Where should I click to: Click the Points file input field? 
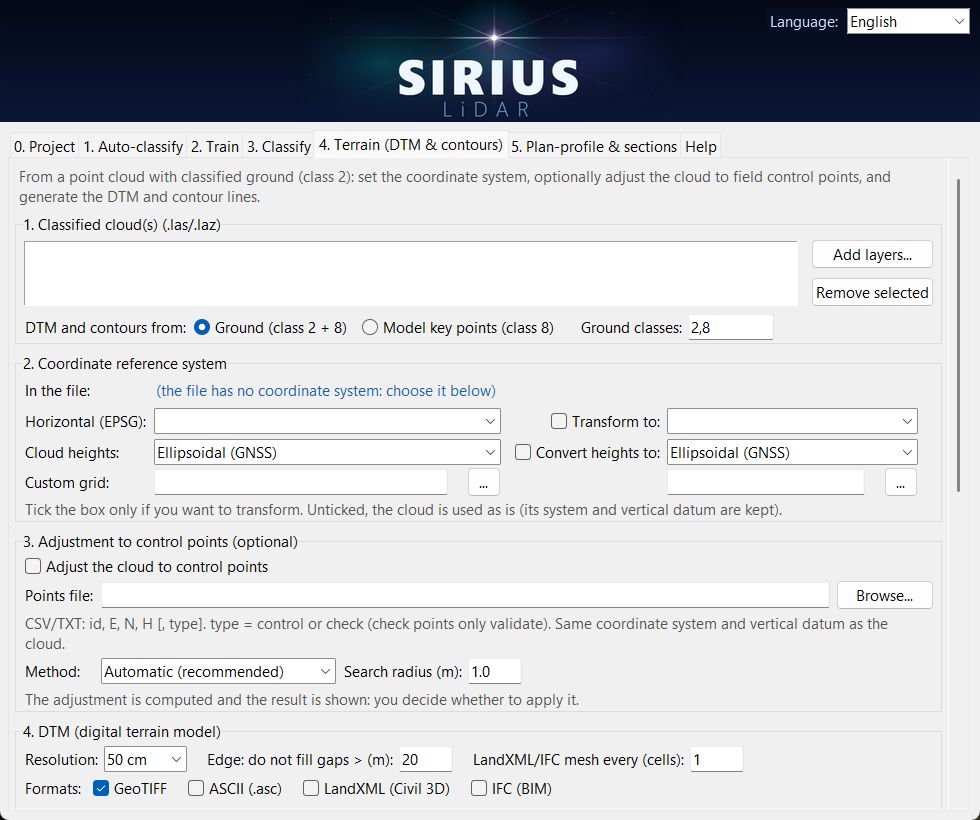tap(465, 596)
